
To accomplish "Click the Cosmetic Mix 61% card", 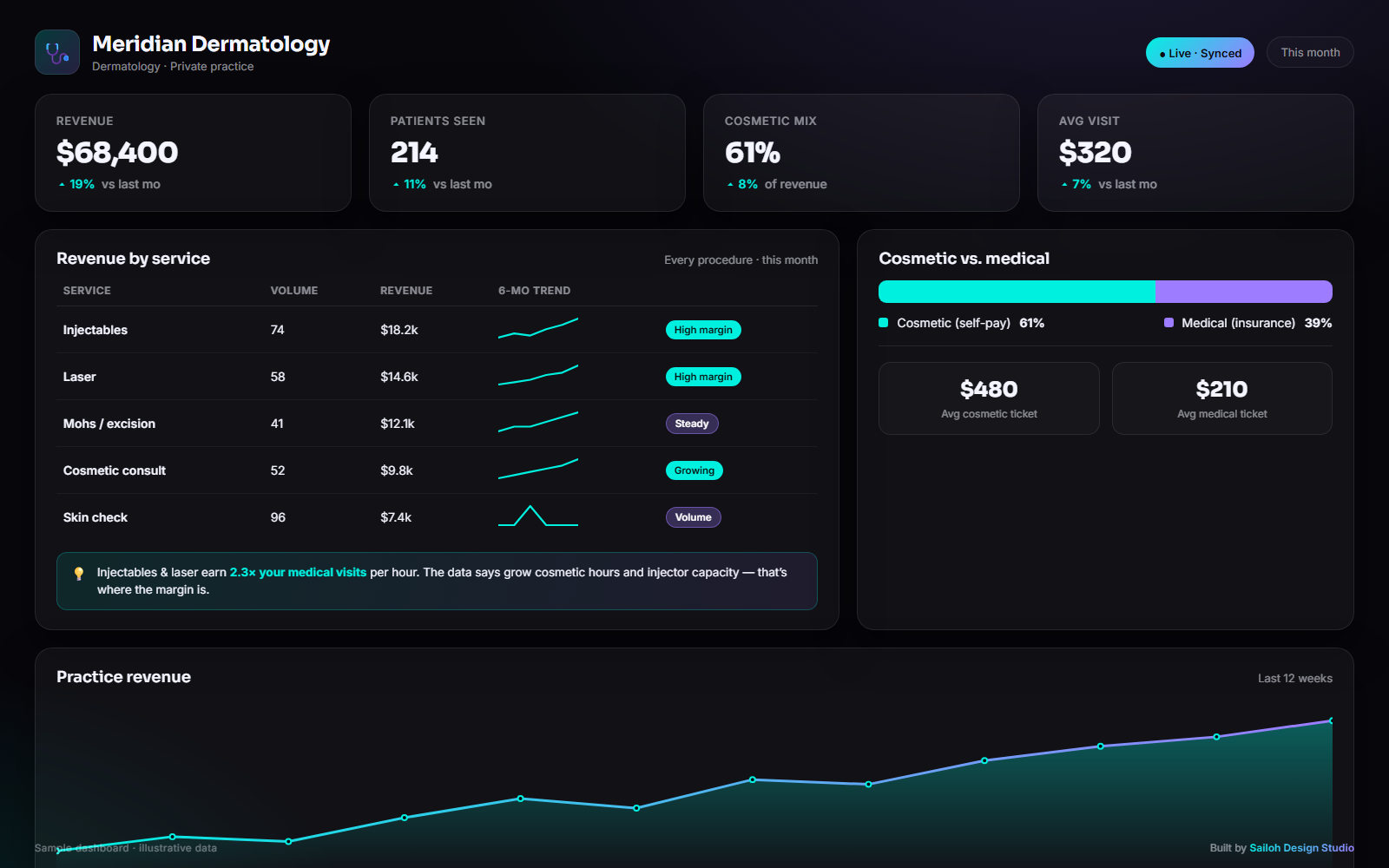I will coord(861,153).
